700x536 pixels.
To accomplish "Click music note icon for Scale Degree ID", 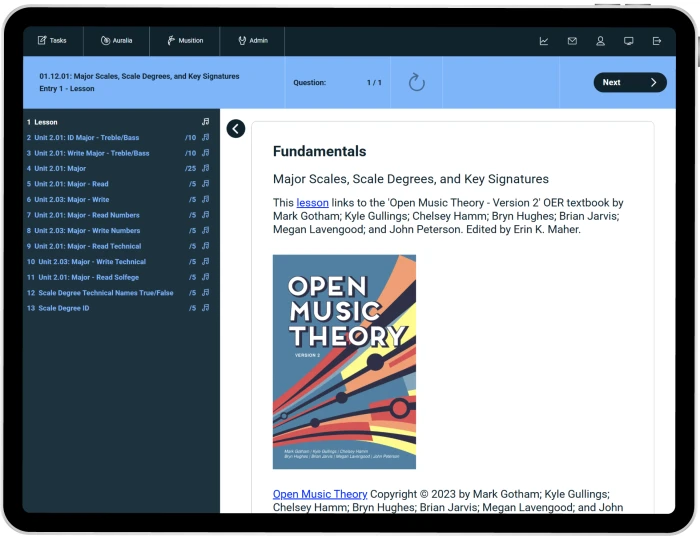I will pyautogui.click(x=205, y=308).
